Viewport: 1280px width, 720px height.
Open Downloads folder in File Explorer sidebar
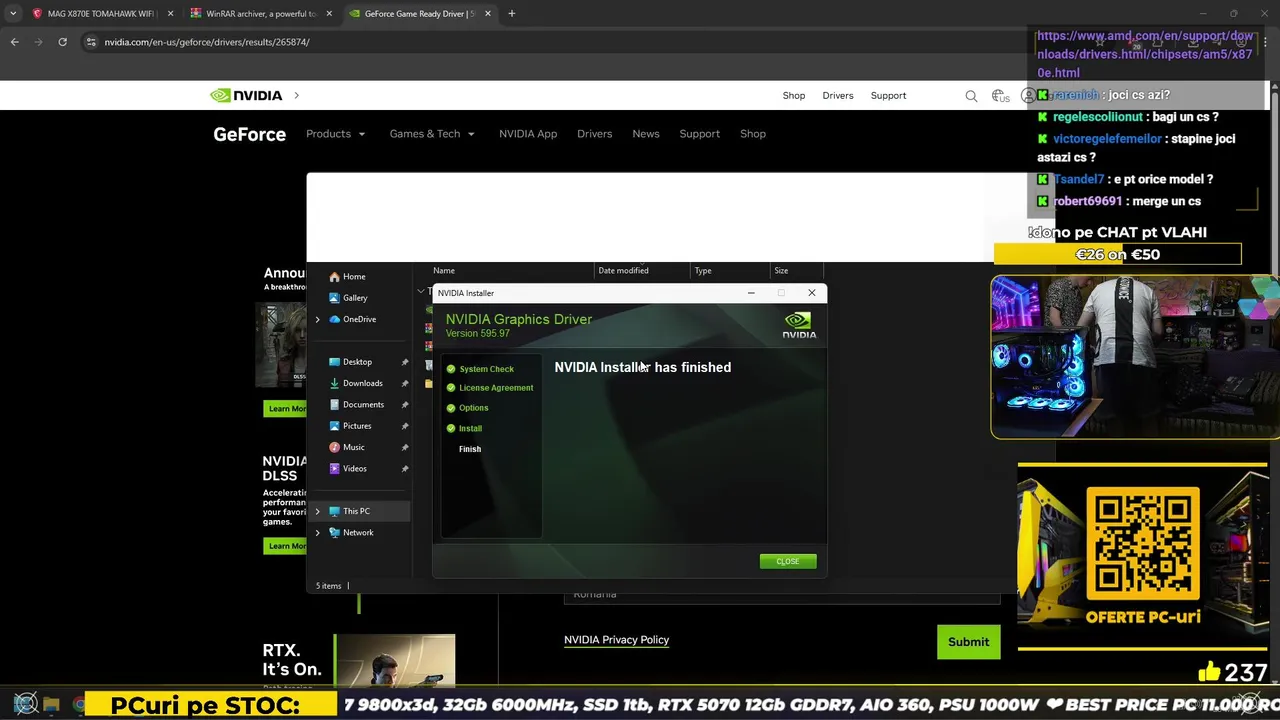click(x=356, y=383)
